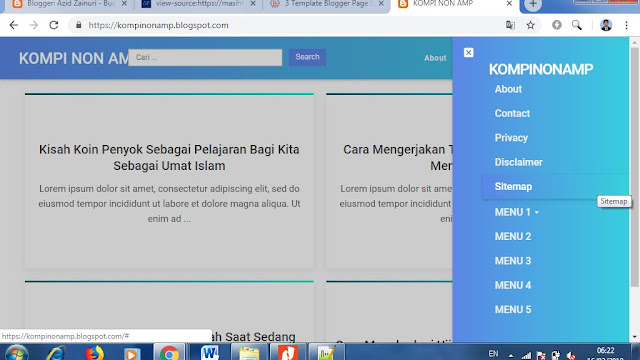Click the padlock site info icon

click(78, 25)
